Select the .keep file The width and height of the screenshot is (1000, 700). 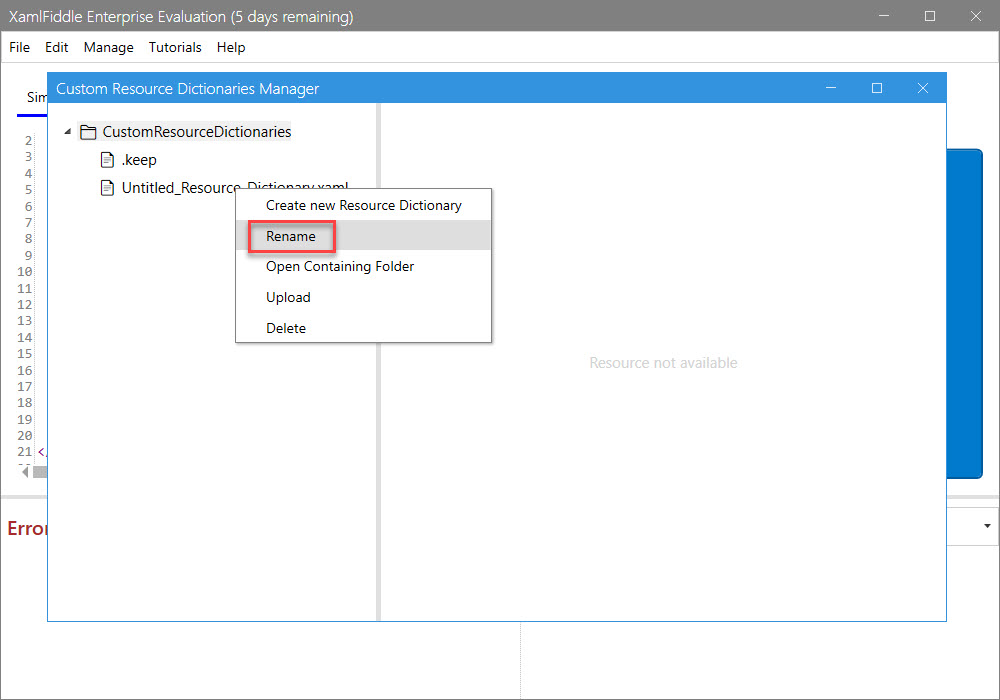click(139, 160)
